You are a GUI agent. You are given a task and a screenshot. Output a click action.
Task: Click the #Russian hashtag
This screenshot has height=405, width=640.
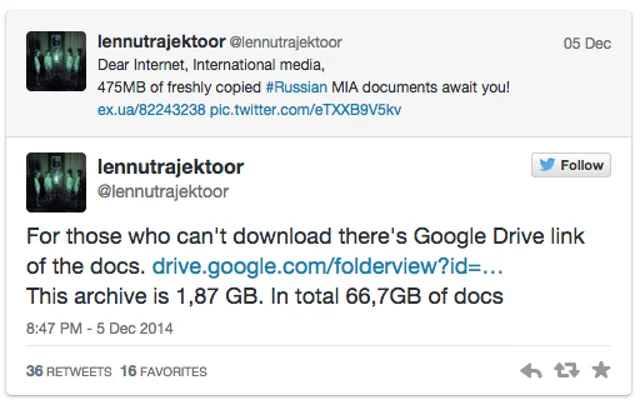296,87
